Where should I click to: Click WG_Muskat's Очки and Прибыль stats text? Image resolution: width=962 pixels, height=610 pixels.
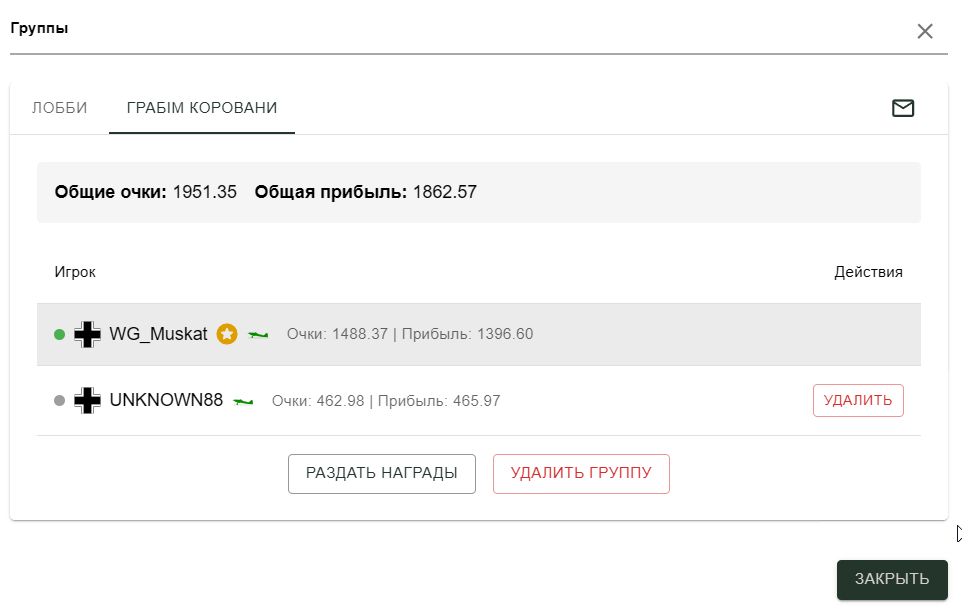pos(410,334)
